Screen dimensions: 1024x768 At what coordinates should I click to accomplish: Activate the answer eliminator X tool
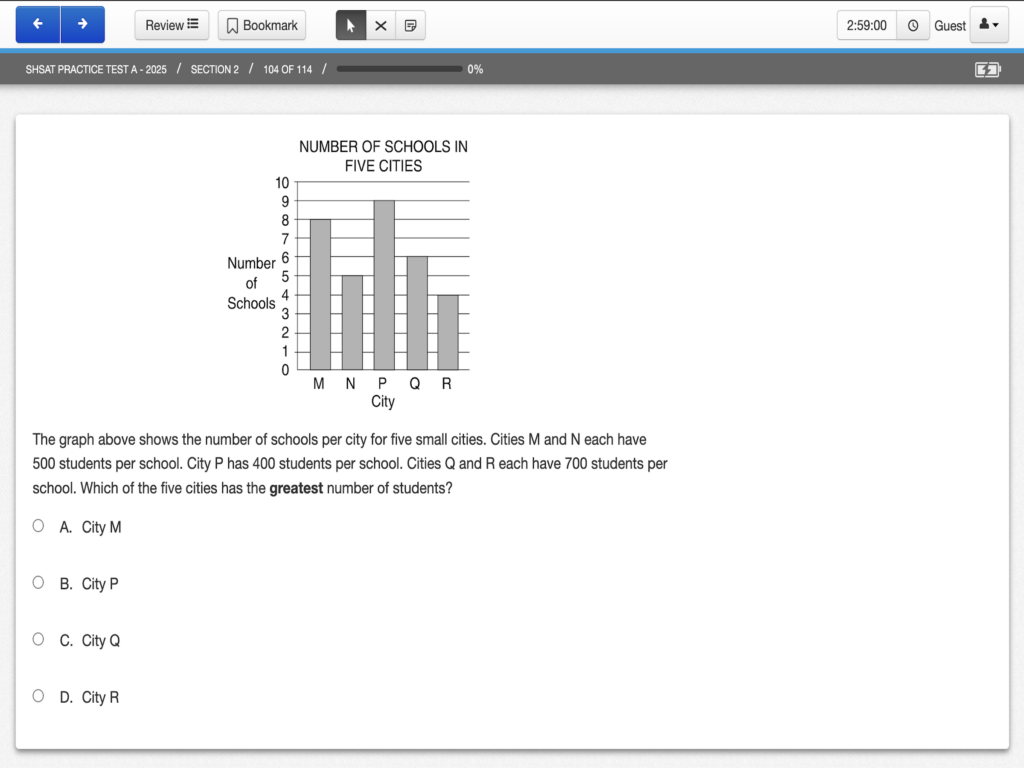click(x=379, y=25)
